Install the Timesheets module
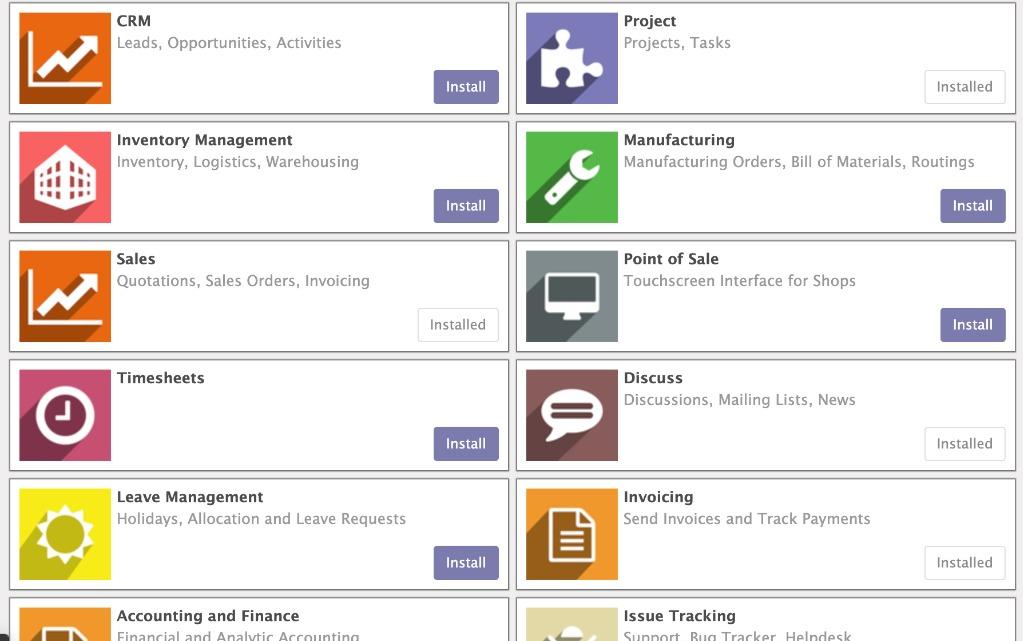The width and height of the screenshot is (1023, 641). (466, 444)
